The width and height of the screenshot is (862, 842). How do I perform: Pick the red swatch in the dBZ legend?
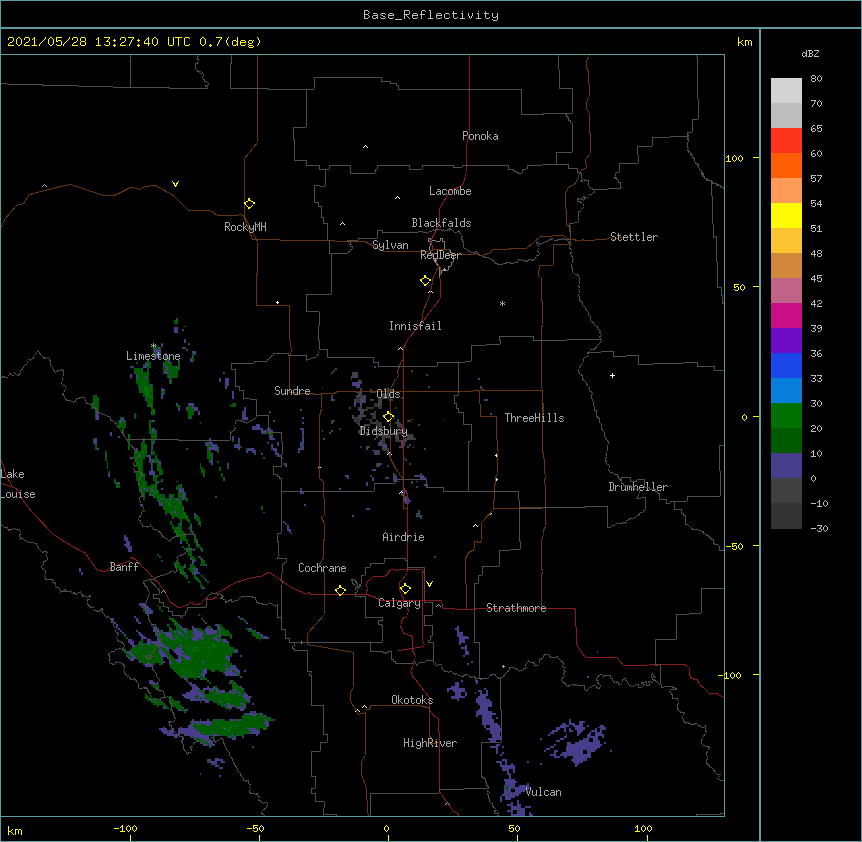pyautogui.click(x=786, y=140)
